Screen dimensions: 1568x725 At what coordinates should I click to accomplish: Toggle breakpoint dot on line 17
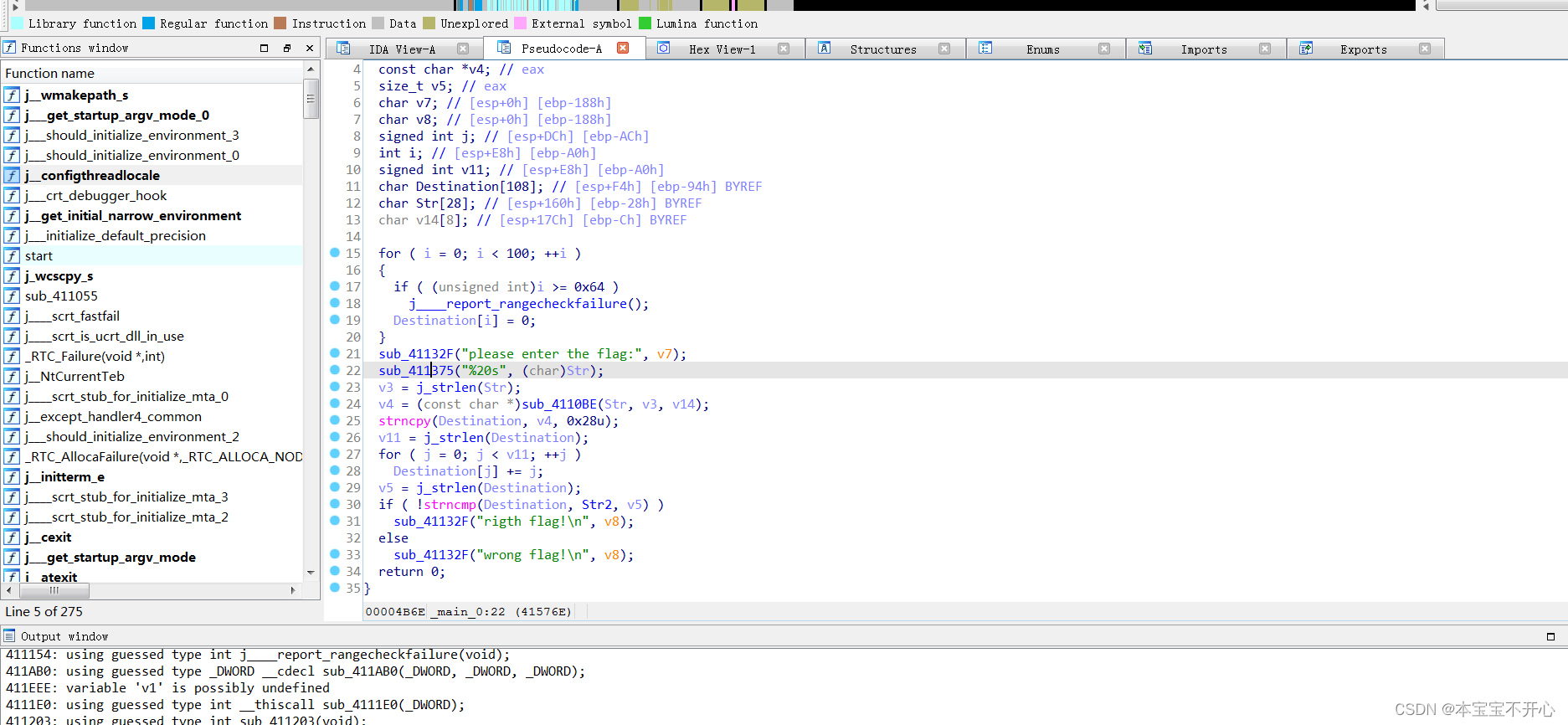pyautogui.click(x=335, y=285)
